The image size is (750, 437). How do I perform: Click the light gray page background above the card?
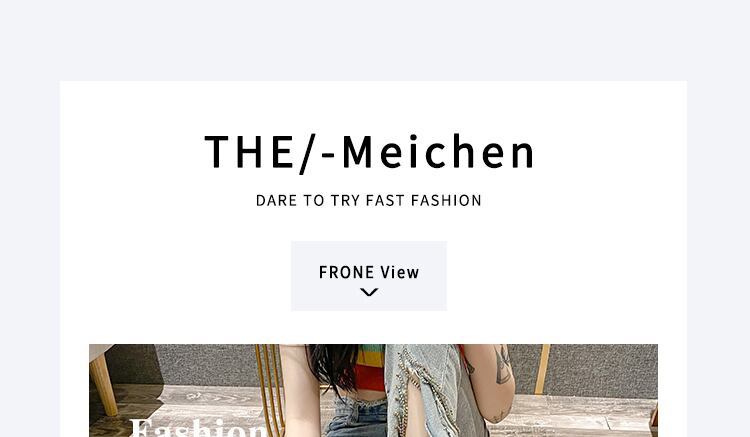click(x=375, y=40)
